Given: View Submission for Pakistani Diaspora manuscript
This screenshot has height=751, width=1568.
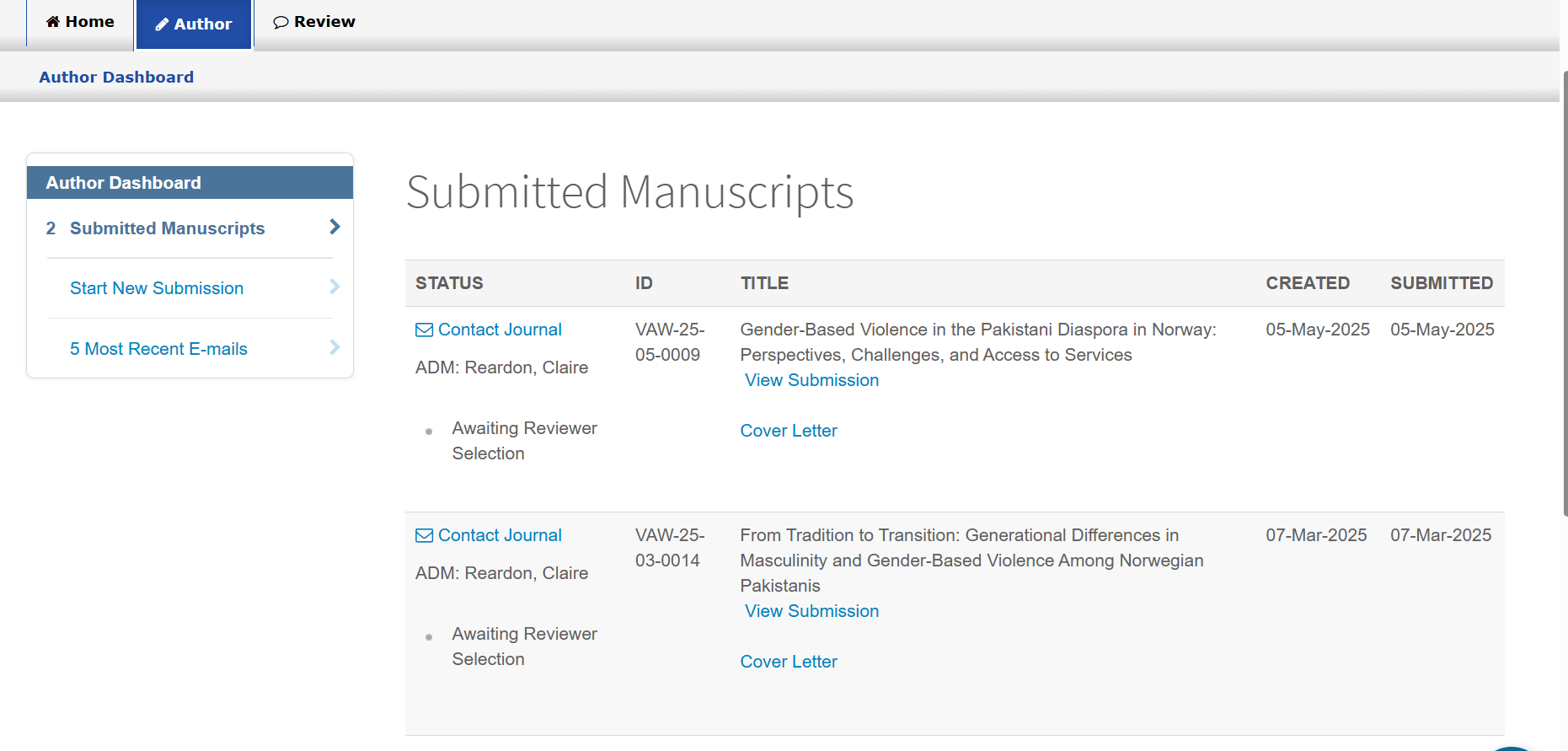Looking at the screenshot, I should 811,380.
